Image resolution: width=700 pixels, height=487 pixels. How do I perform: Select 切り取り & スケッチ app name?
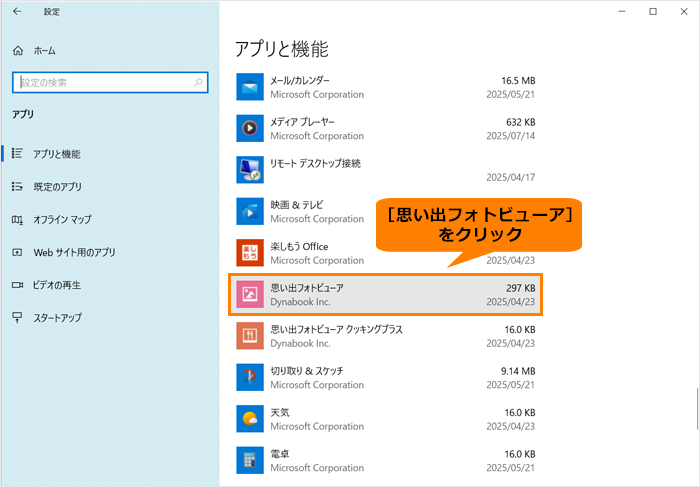(307, 371)
